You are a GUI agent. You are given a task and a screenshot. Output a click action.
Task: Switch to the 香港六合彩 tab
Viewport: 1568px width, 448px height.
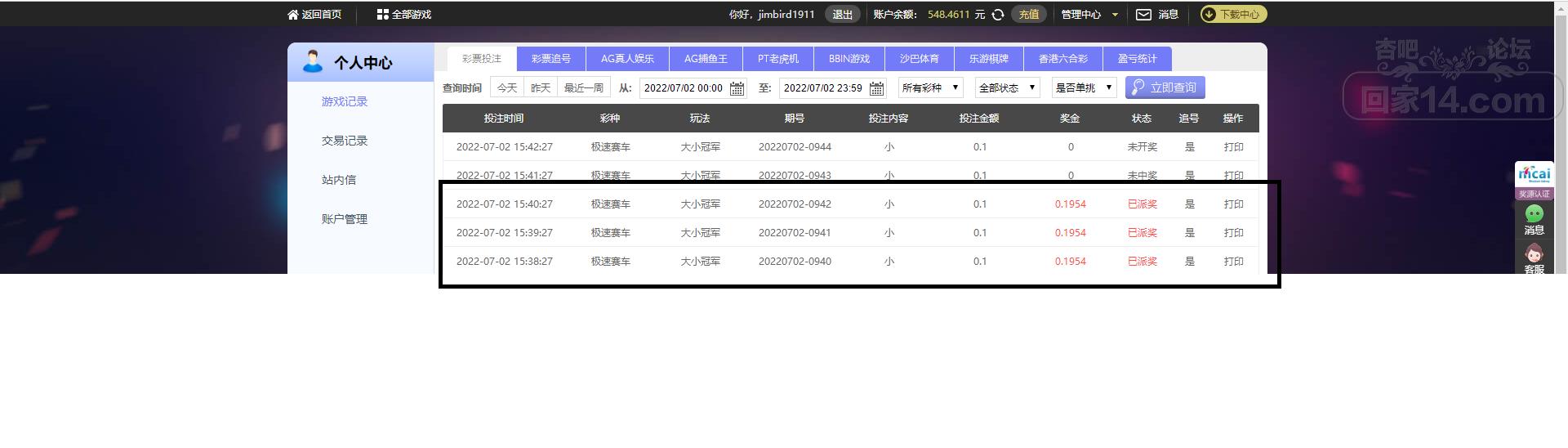pyautogui.click(x=1063, y=59)
